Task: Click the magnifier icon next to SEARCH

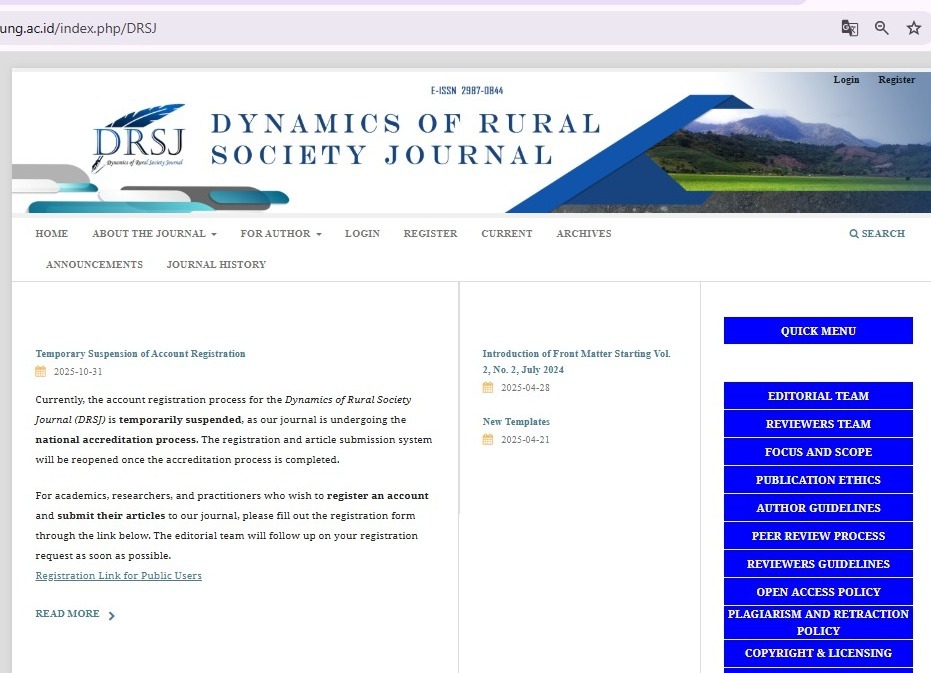Action: (854, 234)
